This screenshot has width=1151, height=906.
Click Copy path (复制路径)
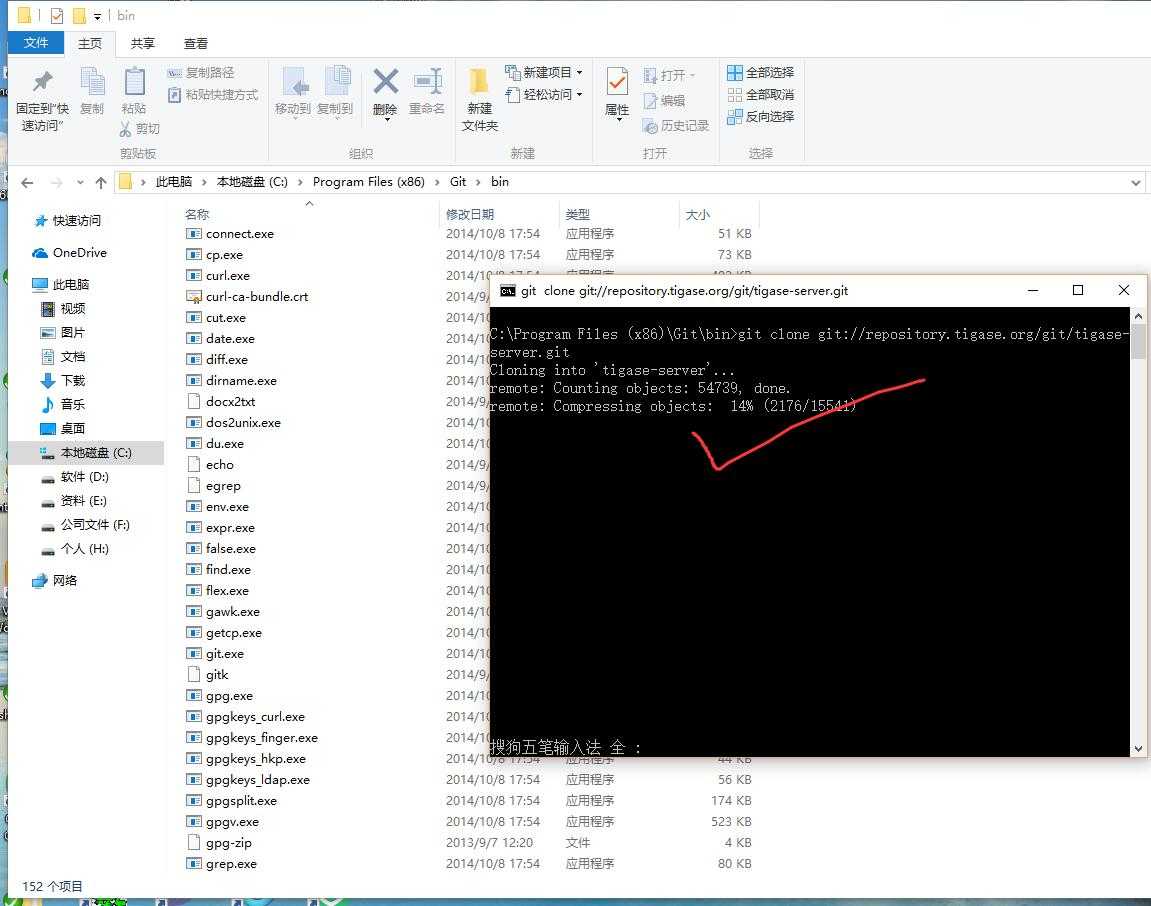tap(201, 73)
